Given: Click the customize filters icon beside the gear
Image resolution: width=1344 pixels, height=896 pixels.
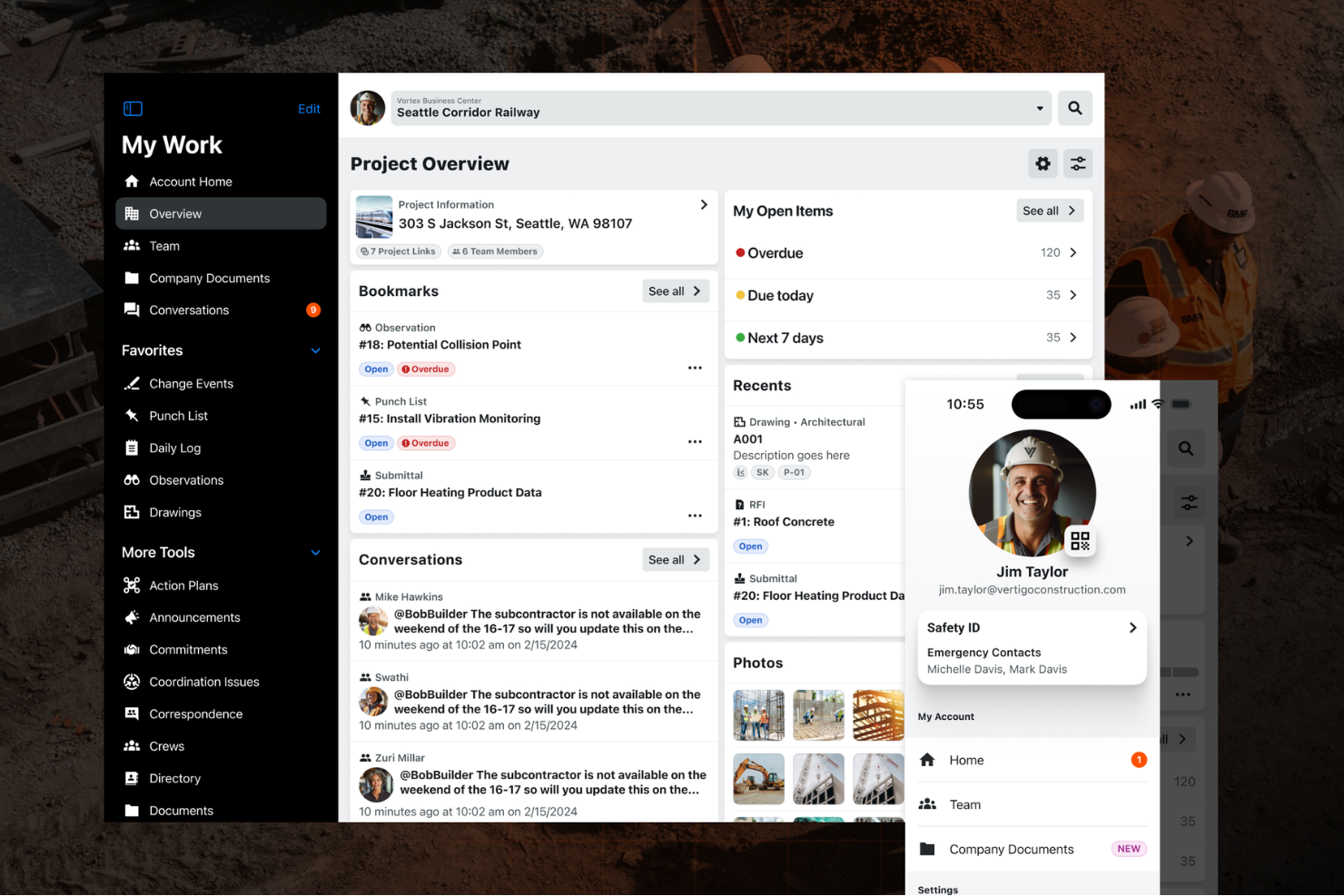Looking at the screenshot, I should click(1078, 163).
